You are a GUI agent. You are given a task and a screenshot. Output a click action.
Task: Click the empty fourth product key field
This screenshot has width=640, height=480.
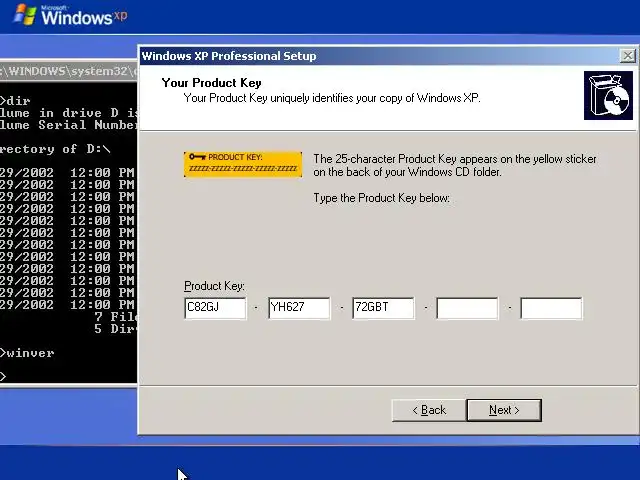click(467, 308)
